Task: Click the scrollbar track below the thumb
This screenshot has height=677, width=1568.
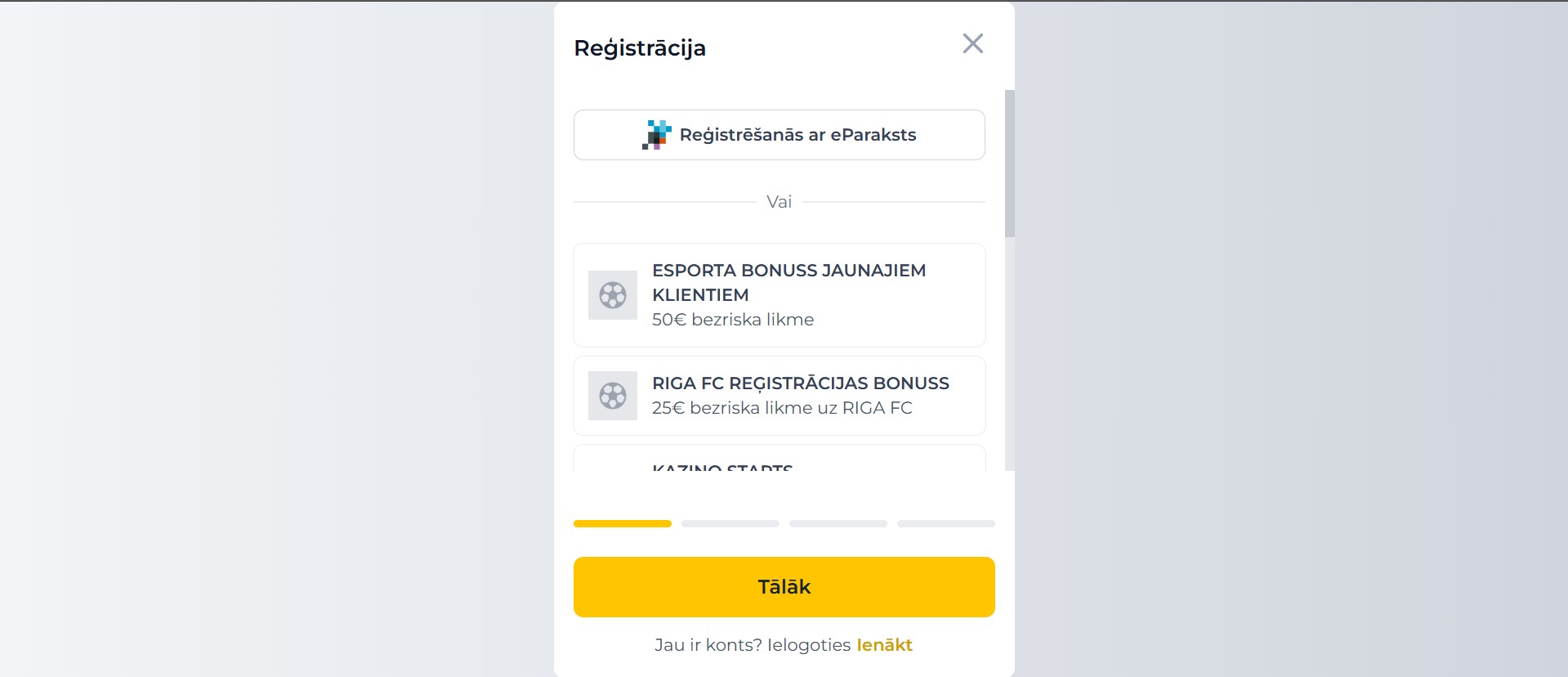Action: (1010, 354)
